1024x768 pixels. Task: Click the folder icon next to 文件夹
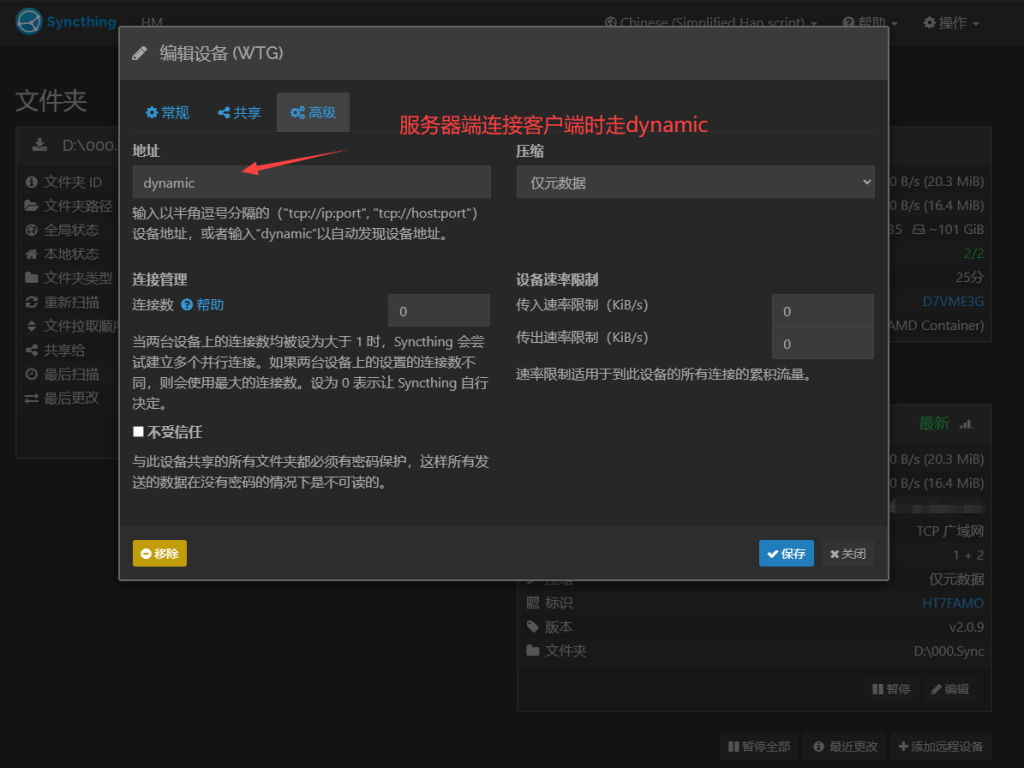click(532, 651)
